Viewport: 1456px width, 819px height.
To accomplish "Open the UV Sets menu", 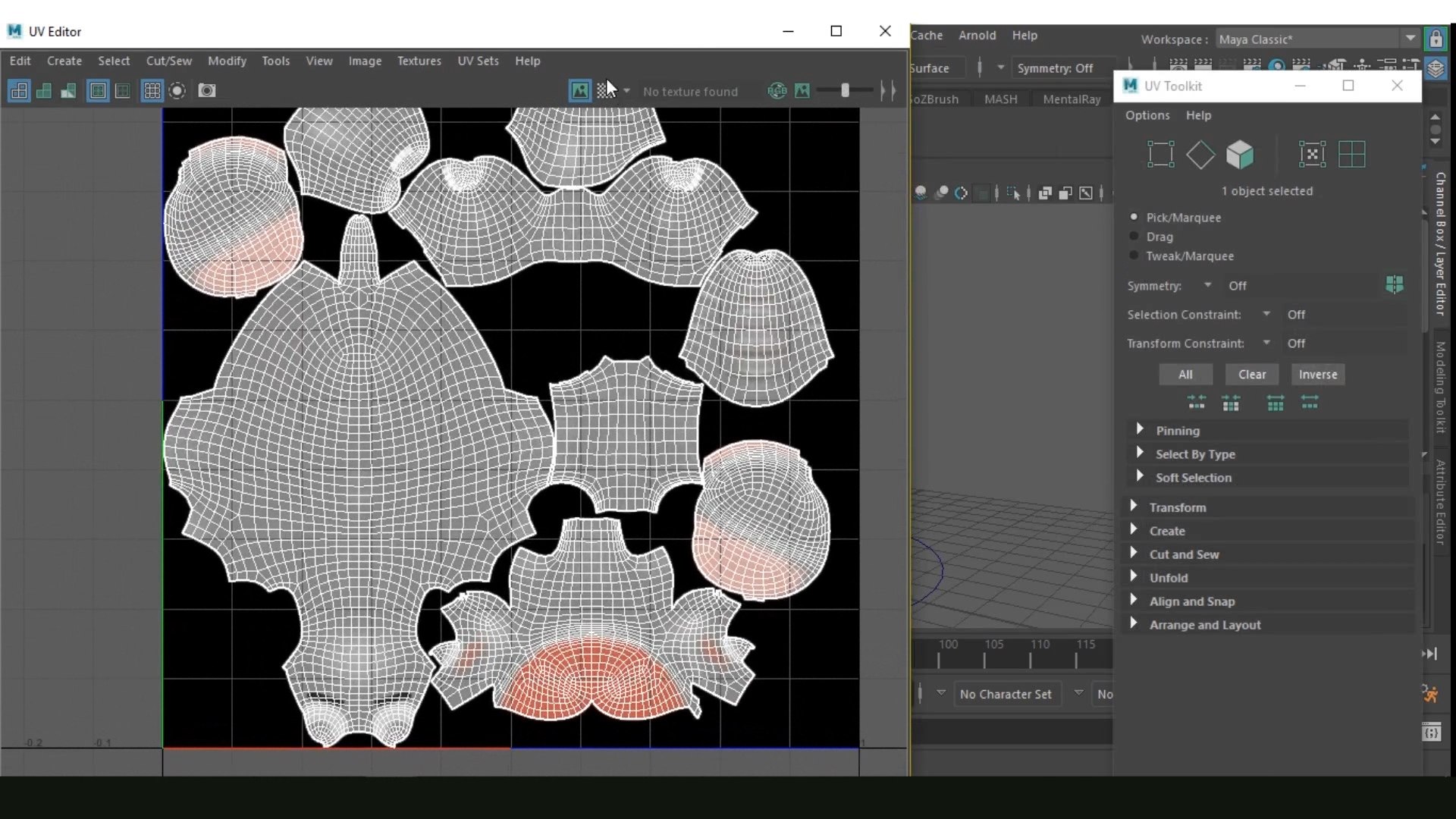I will tap(479, 61).
